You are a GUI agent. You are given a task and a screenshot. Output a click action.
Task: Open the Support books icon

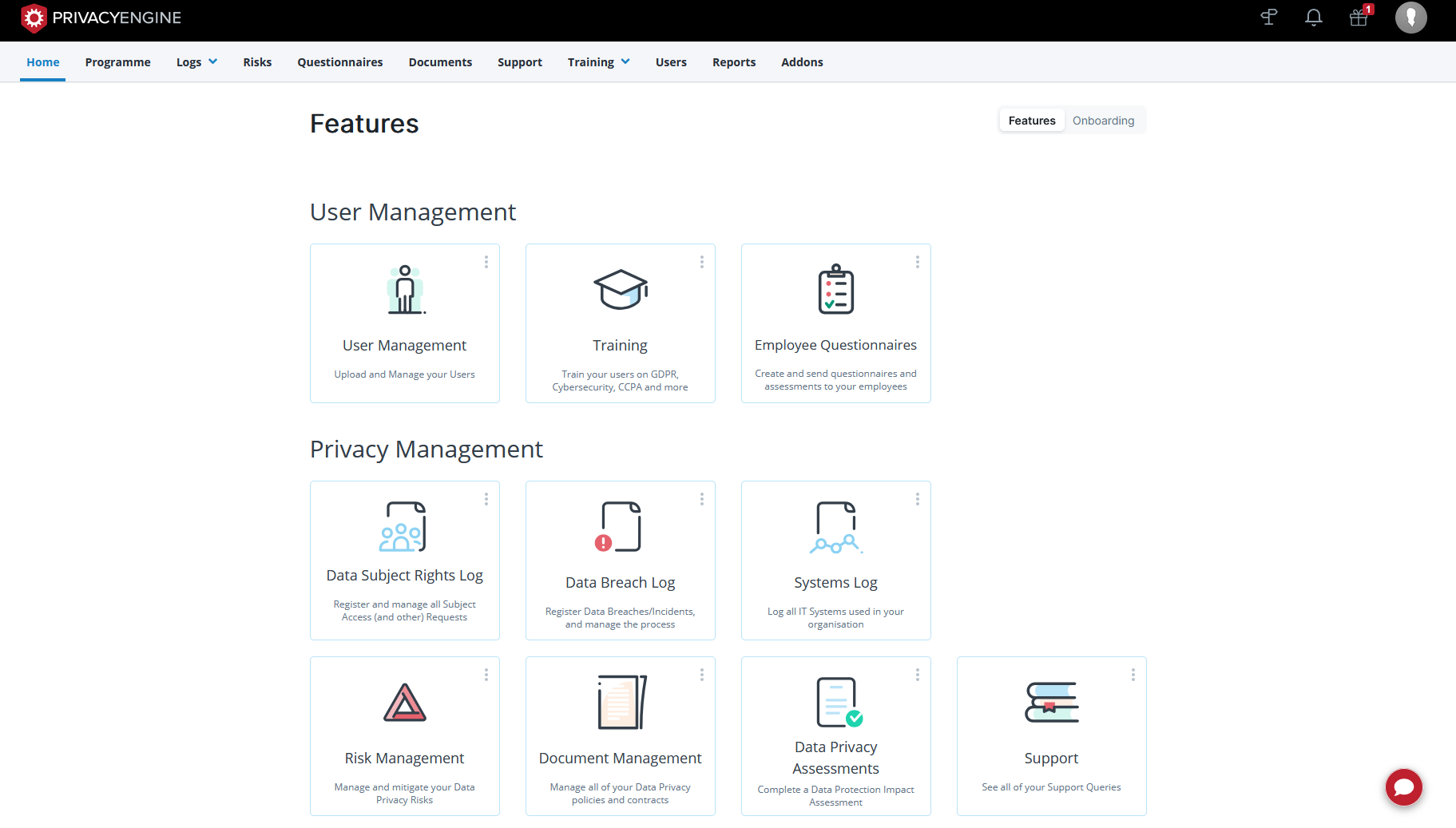click(1051, 703)
